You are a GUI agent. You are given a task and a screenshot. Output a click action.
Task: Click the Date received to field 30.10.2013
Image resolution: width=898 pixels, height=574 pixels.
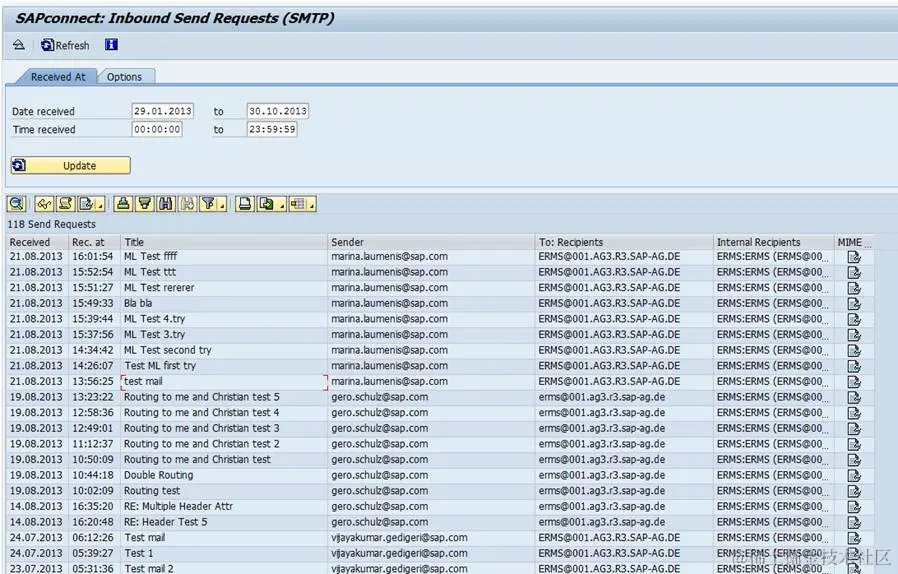[278, 111]
